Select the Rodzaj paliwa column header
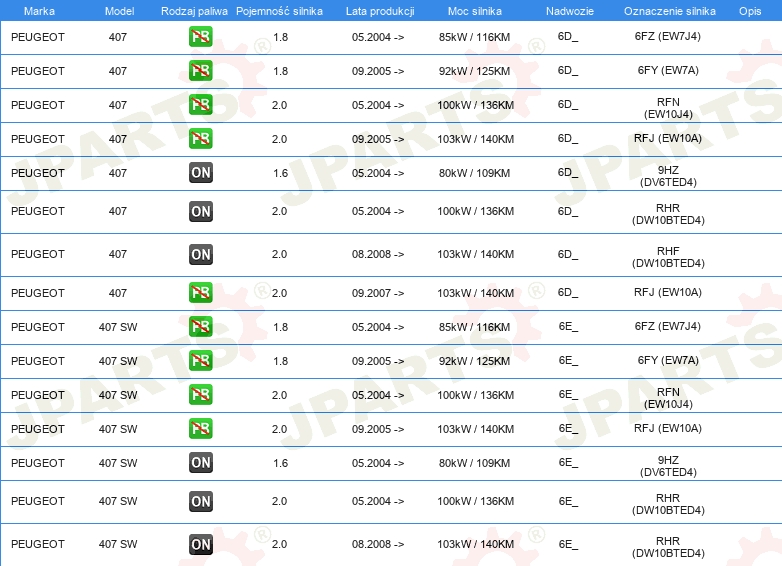The image size is (782, 566). pyautogui.click(x=194, y=11)
